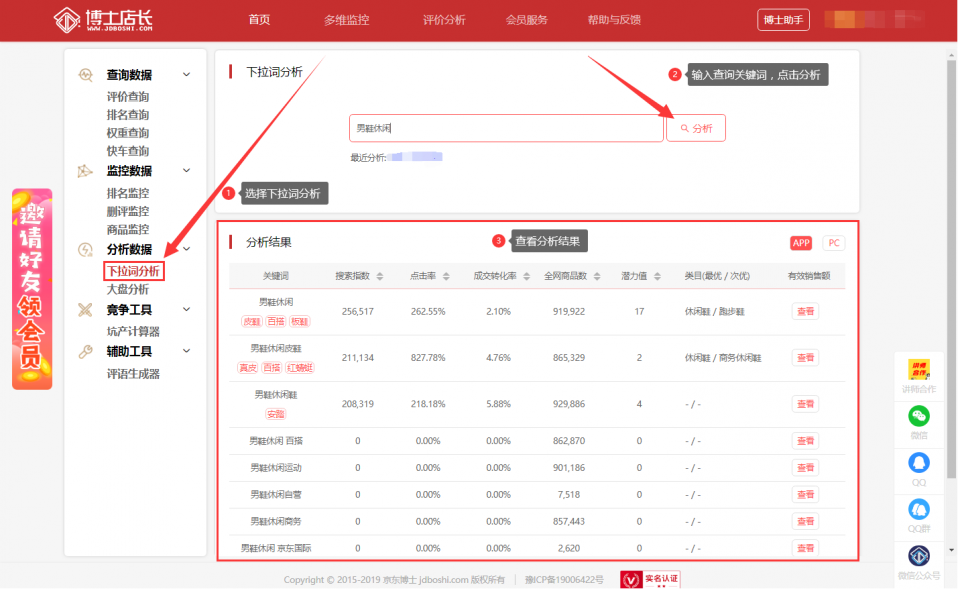Click the 查询数据 section icon
The image size is (960, 589).
[x=86, y=75]
